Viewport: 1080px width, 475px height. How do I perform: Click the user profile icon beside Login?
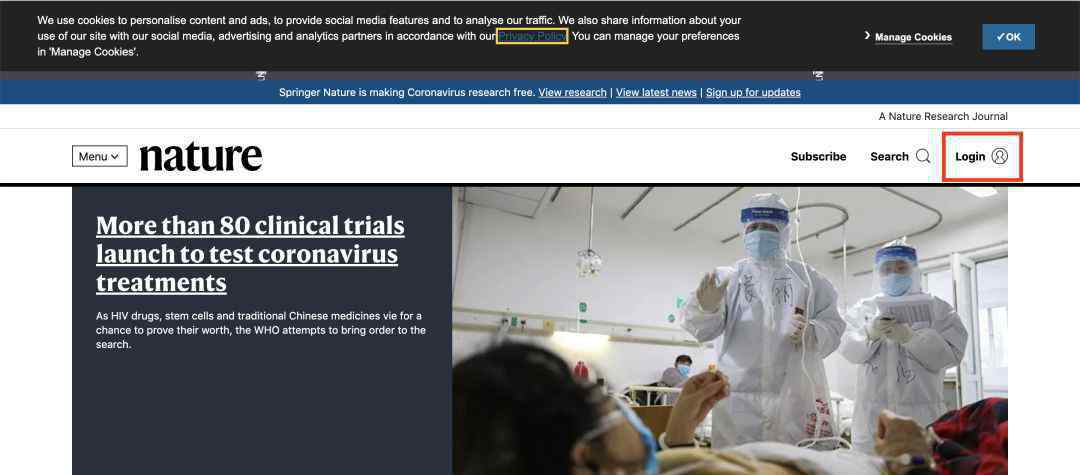(x=999, y=156)
